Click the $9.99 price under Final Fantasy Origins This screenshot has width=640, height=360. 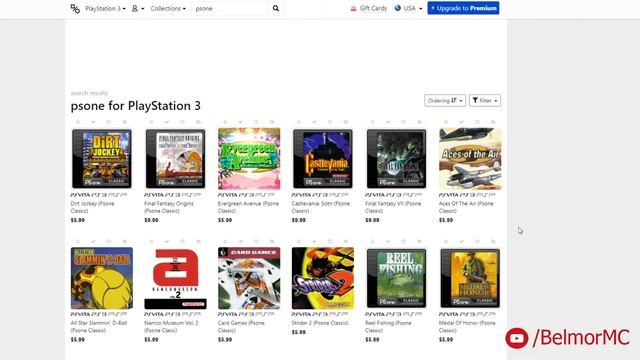tap(151, 220)
